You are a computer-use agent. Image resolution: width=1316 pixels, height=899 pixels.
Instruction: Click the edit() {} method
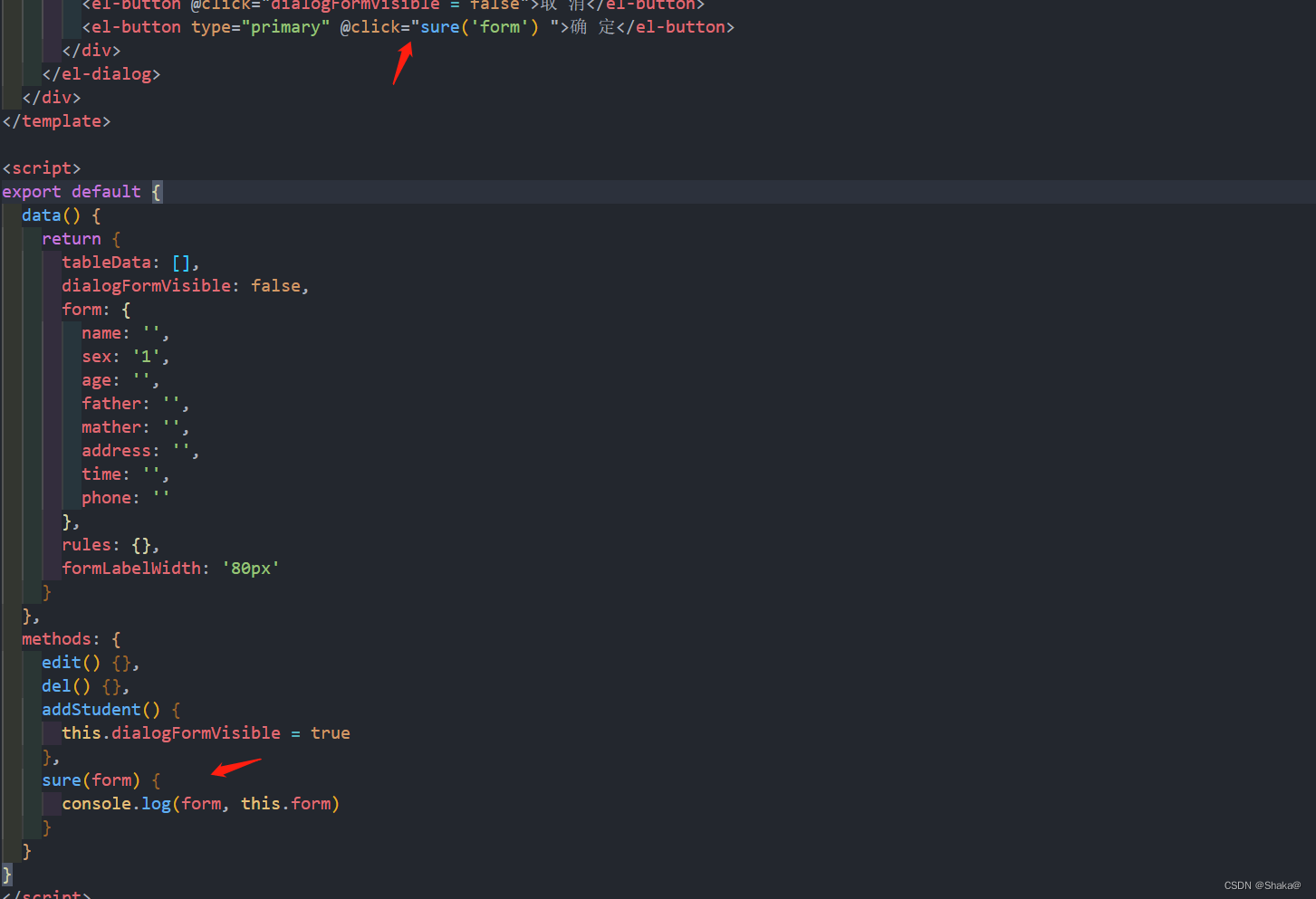pos(91,663)
